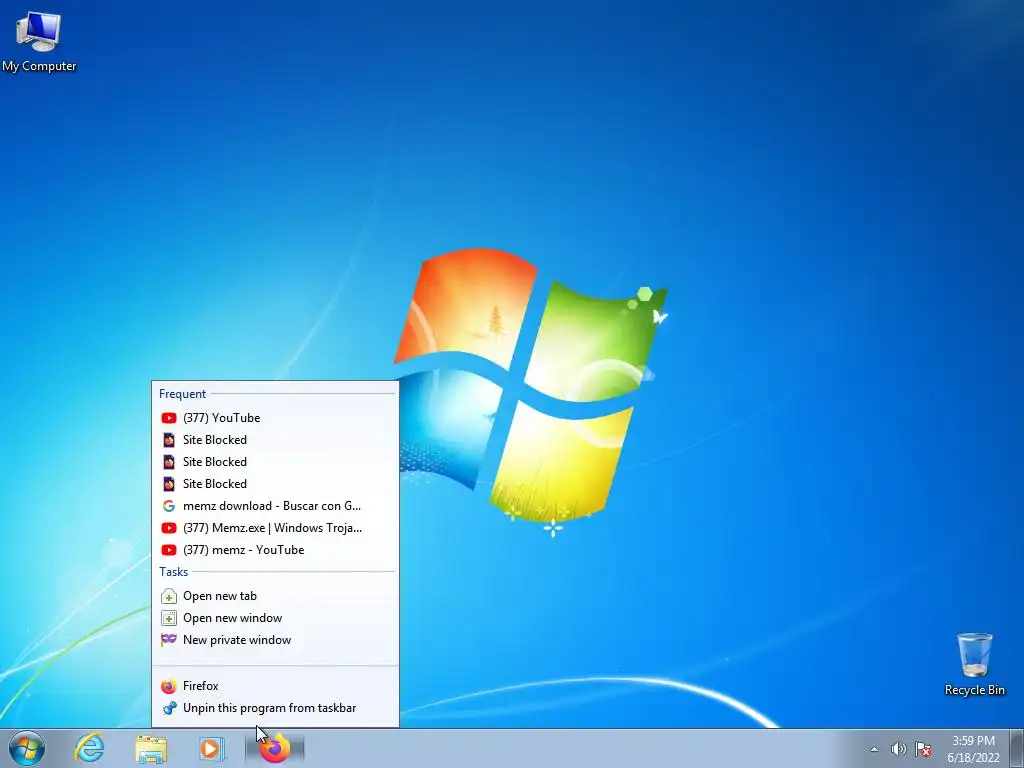Launch Windows Media Player from the taskbar

(x=210, y=749)
